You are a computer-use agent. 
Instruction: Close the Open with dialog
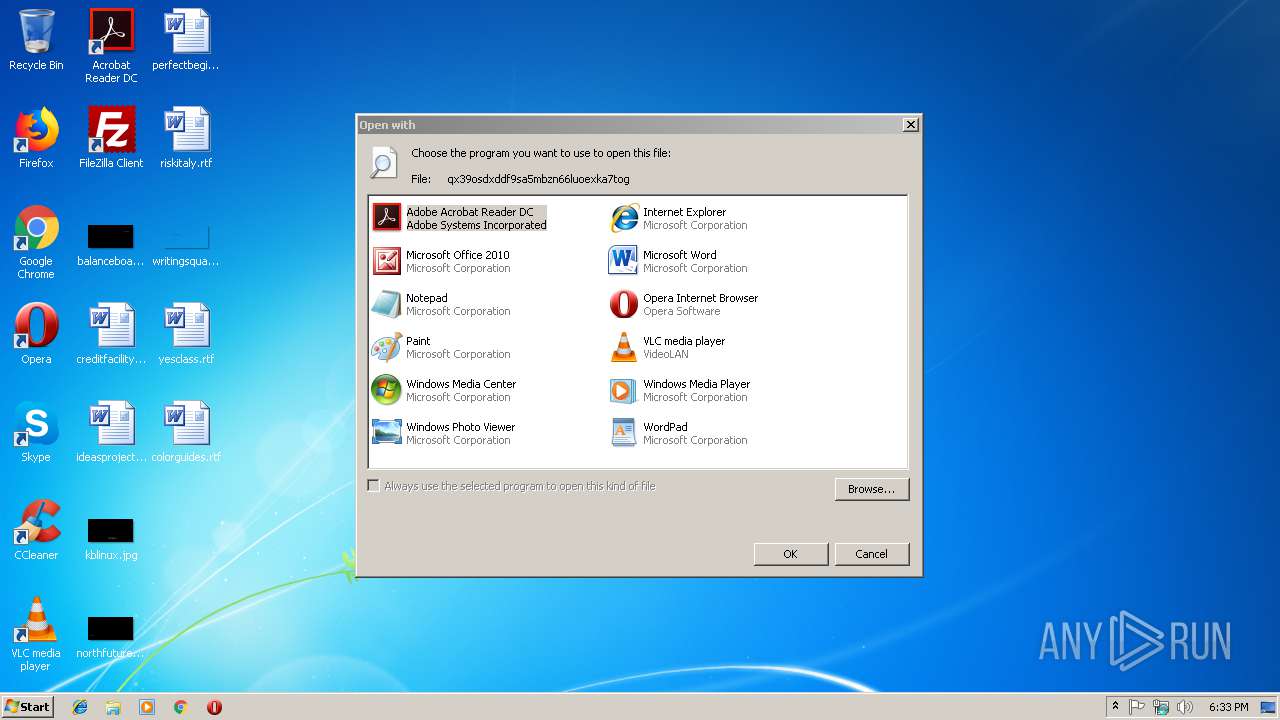pyautogui.click(x=910, y=125)
